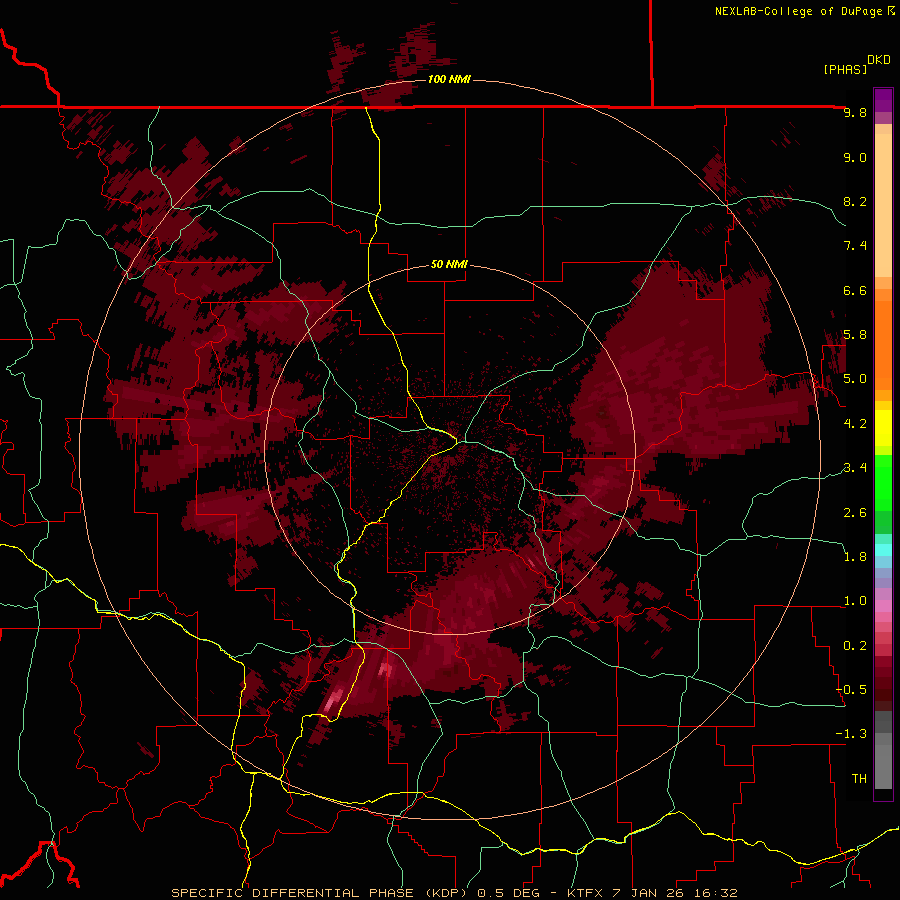The image size is (900, 900).
Task: Click the 6.6 scale value
Action: click(855, 290)
